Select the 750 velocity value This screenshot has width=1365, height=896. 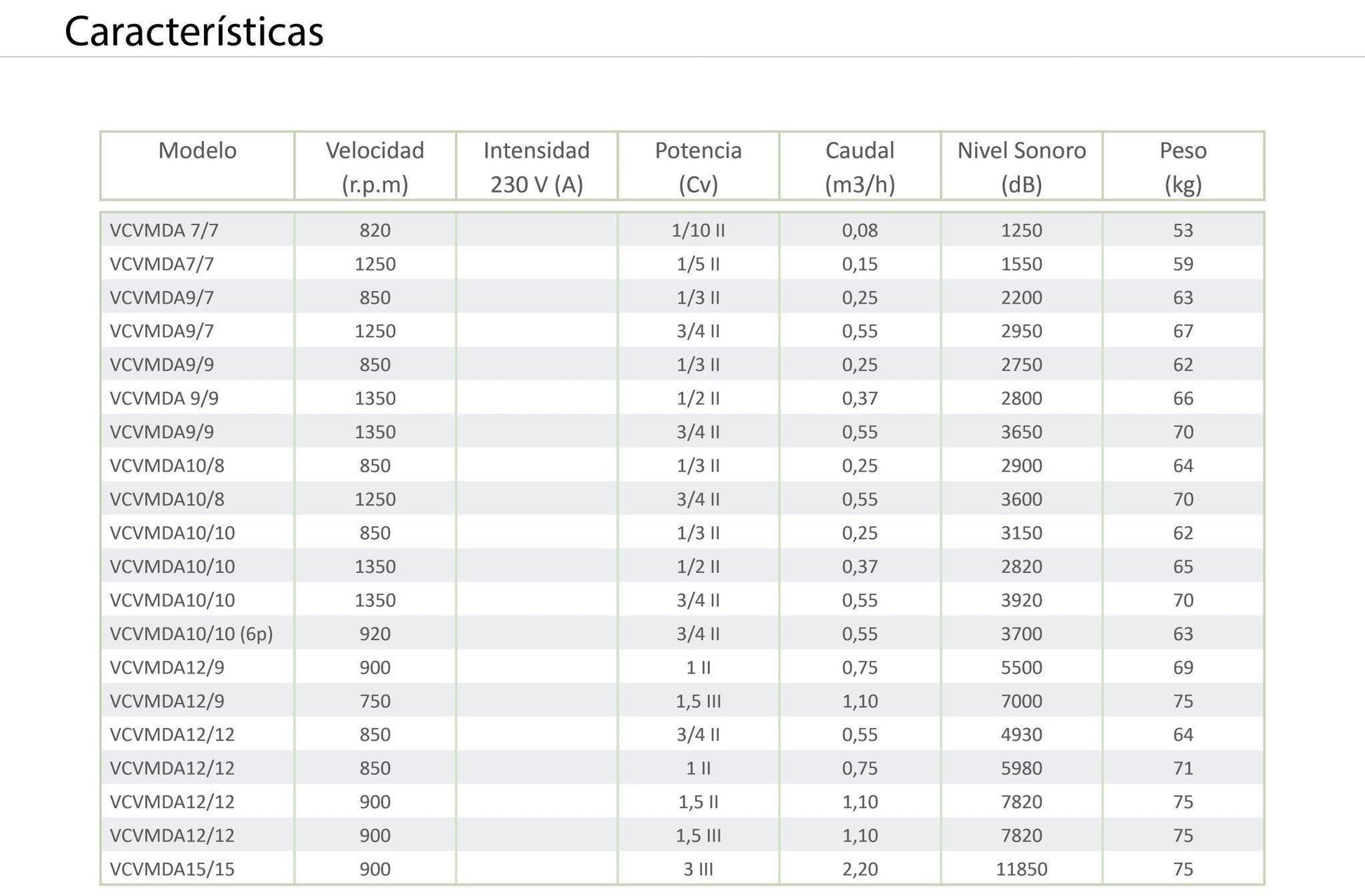pos(375,701)
